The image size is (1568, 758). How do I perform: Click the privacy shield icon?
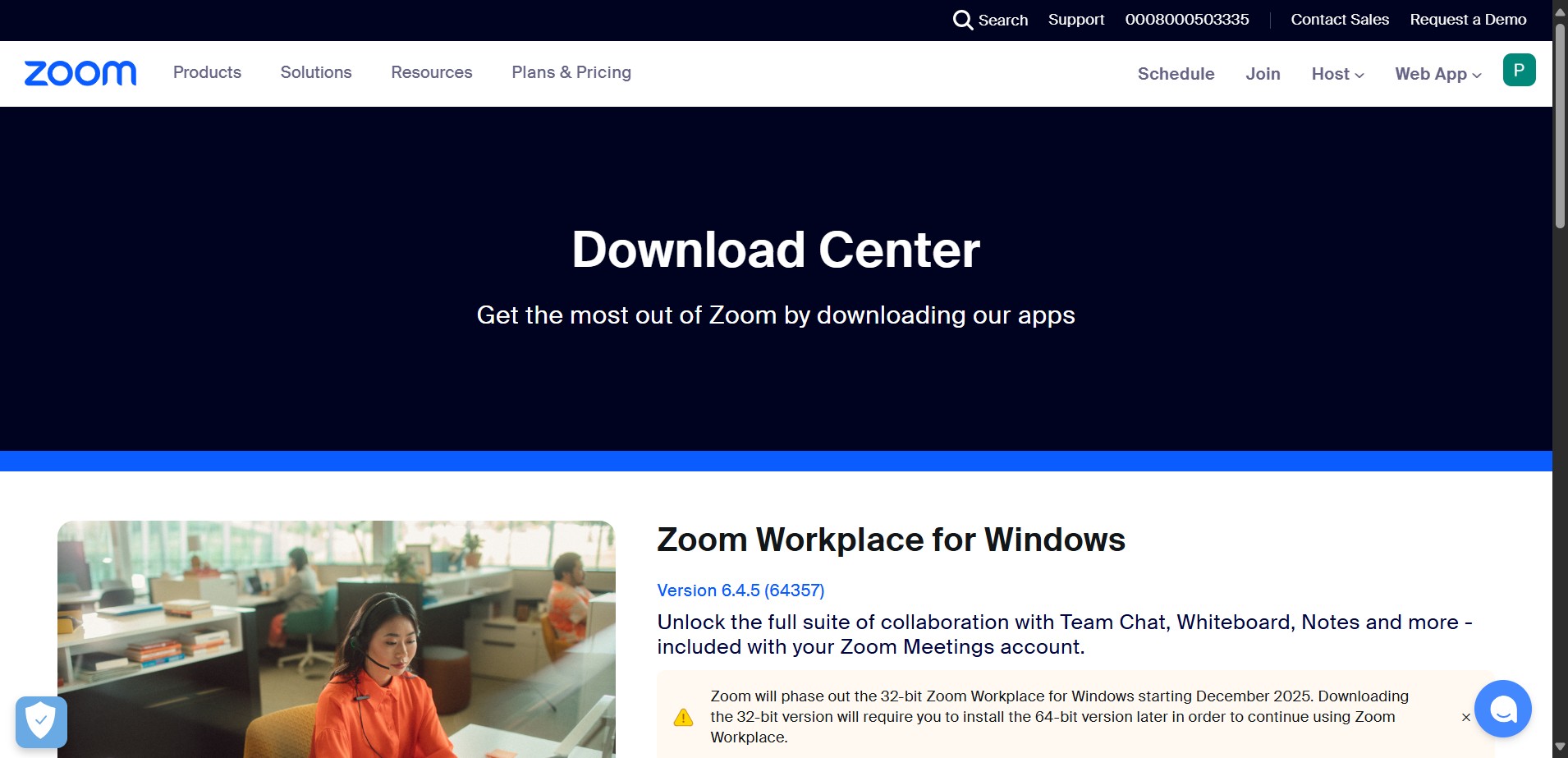41,722
